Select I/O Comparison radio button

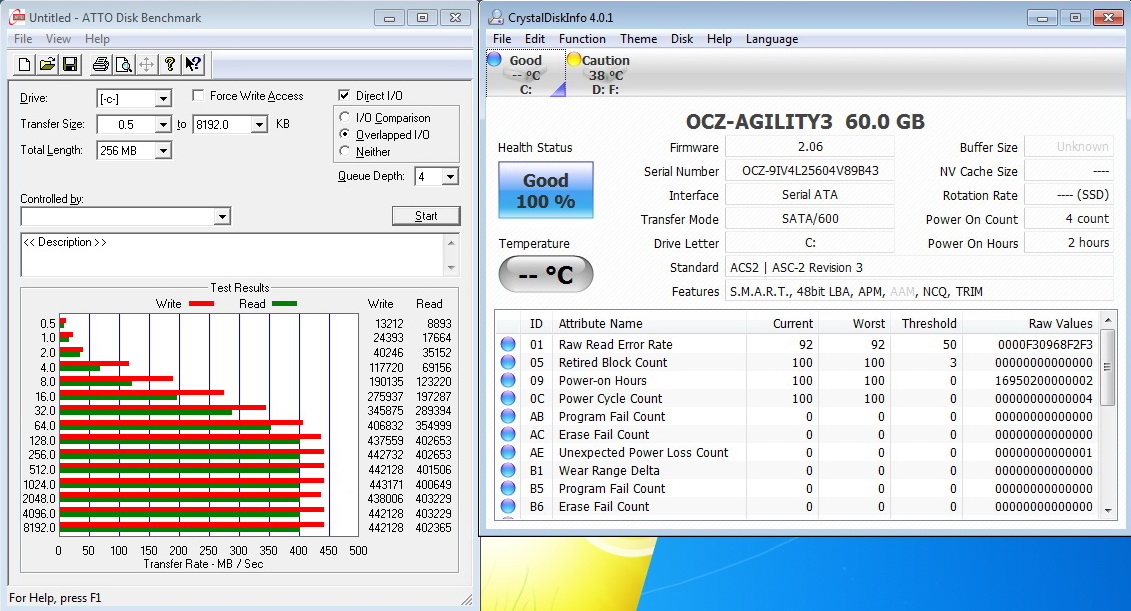tap(345, 117)
